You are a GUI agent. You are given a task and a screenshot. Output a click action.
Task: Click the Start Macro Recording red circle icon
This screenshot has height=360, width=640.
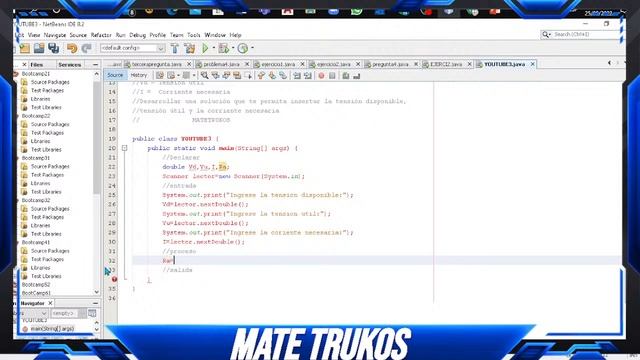pyautogui.click(x=321, y=76)
